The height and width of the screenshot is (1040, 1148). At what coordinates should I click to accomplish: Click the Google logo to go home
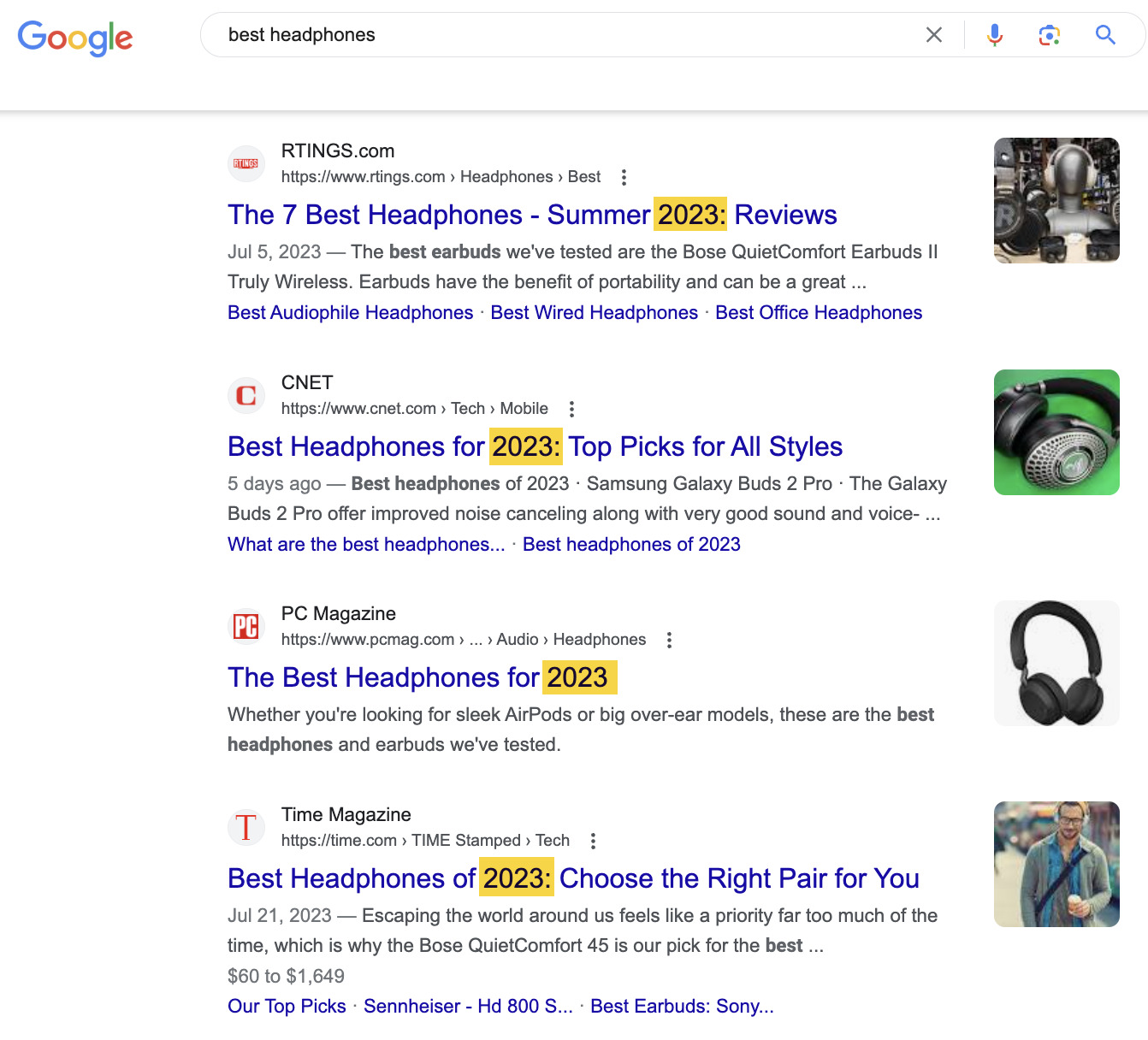[x=75, y=38]
